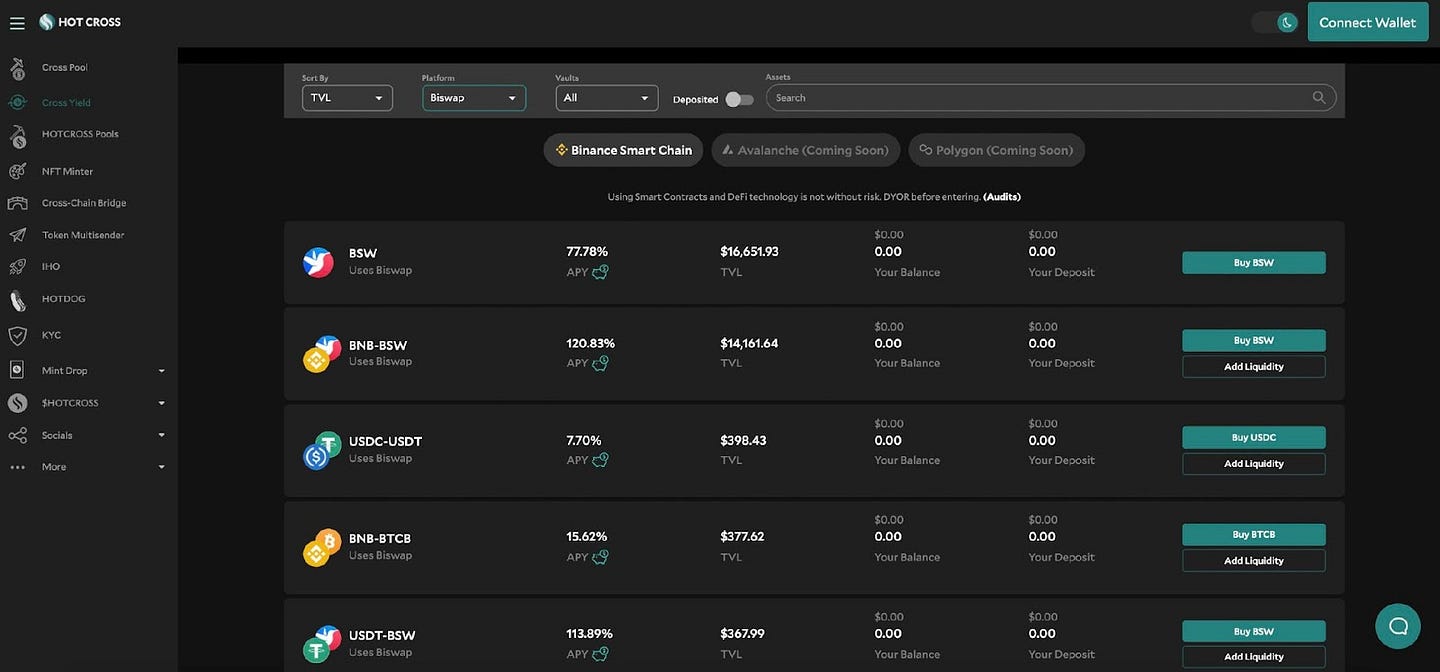The width and height of the screenshot is (1440, 672).
Task: Click the Buy BTCB button
Action: (x=1254, y=534)
